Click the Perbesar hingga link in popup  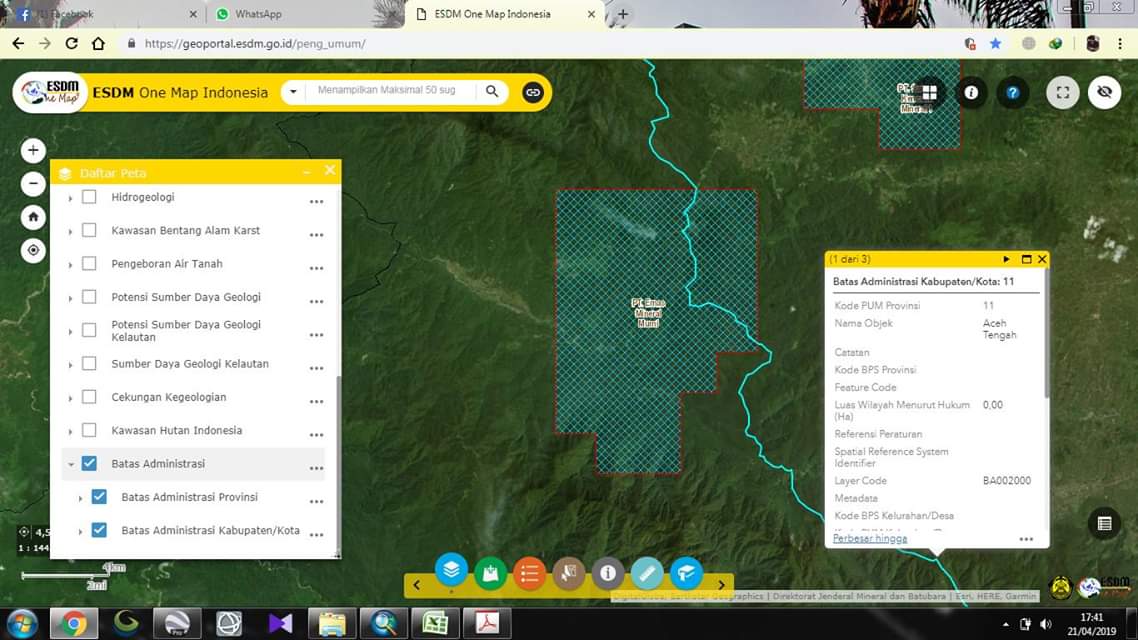tap(869, 538)
